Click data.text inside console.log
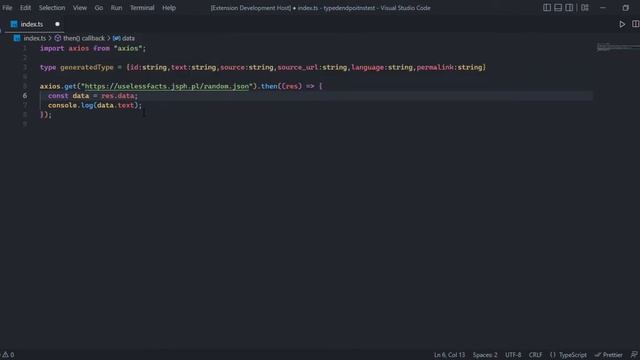 click(116, 105)
